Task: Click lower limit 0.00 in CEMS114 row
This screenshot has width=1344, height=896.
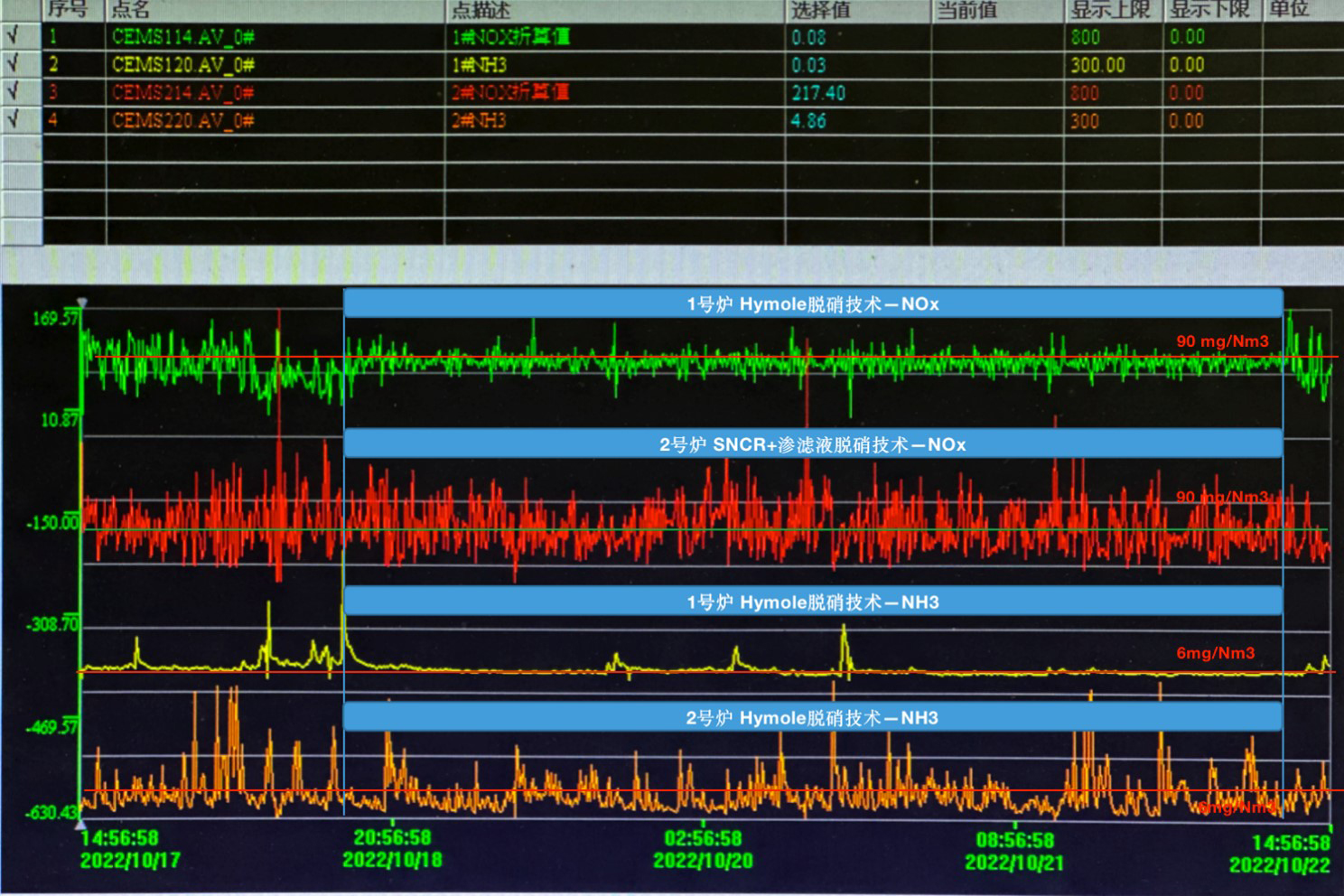Action: [x=1187, y=37]
